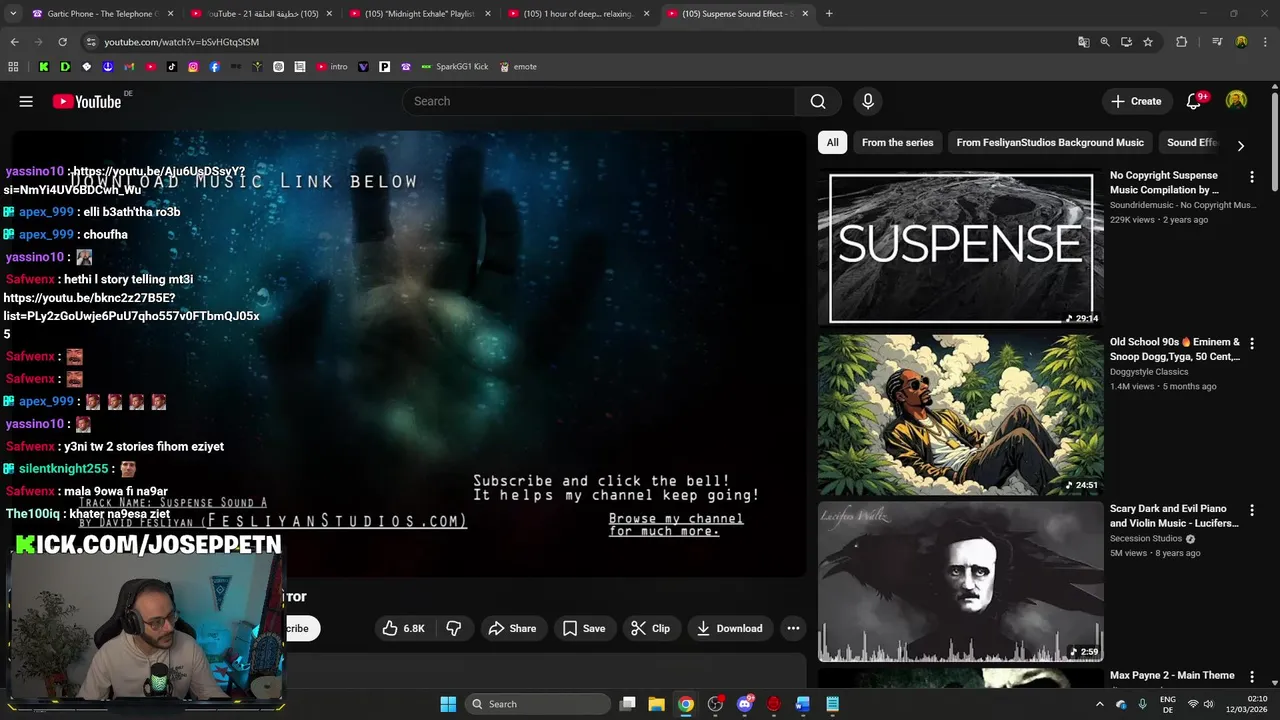Viewport: 1280px width, 720px height.
Task: Open the account avatar menu
Action: coord(1237,101)
